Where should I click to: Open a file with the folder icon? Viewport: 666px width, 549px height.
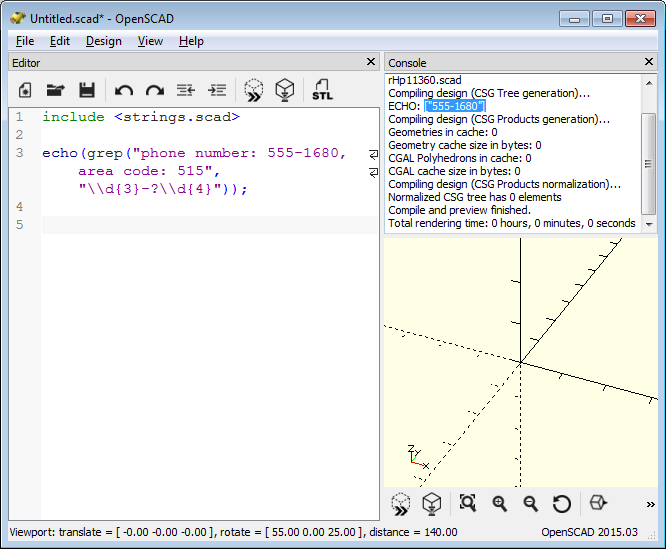(55, 90)
